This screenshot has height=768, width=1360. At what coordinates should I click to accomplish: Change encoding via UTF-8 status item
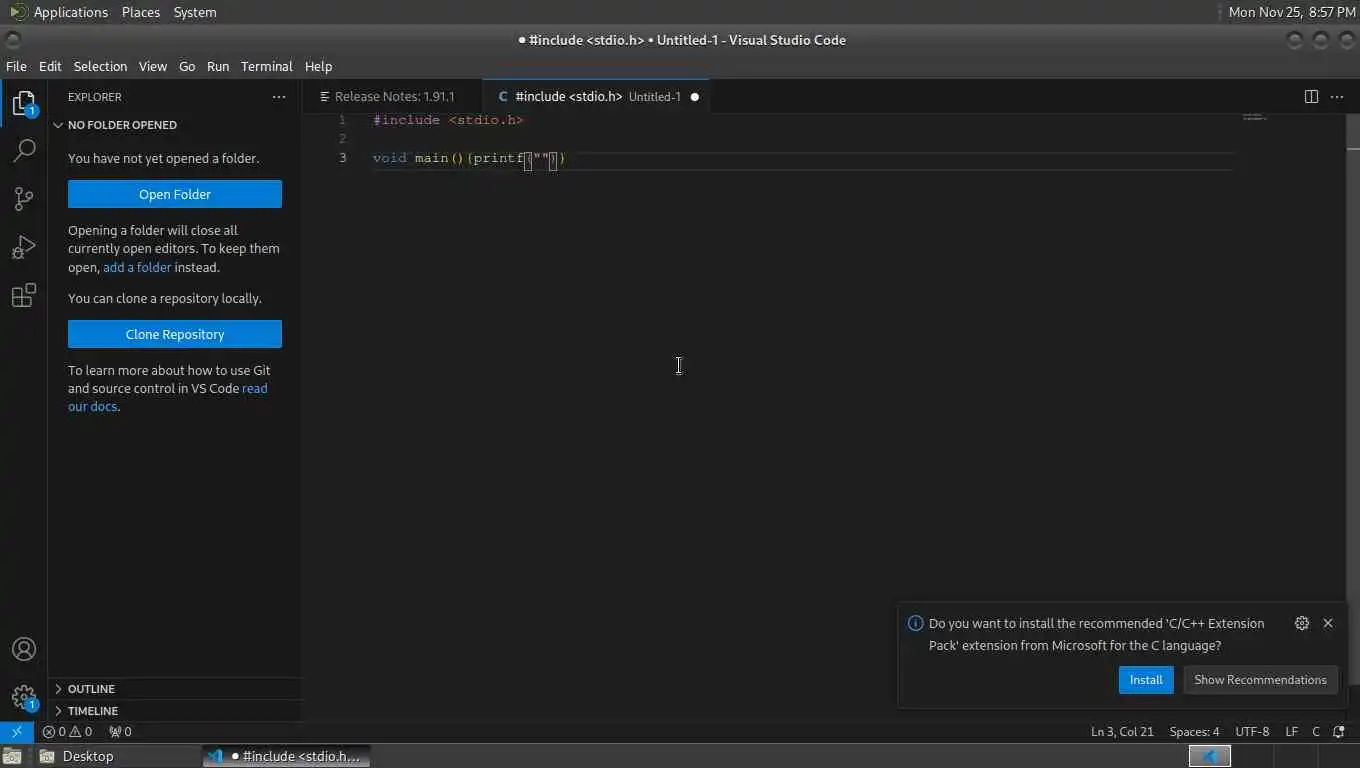click(x=1252, y=732)
